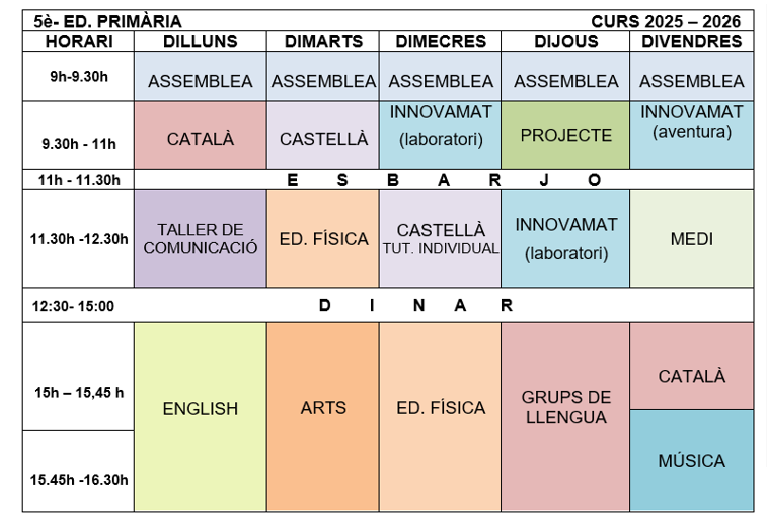Select the GRUPS DE LLENGUA cell
The width and height of the screenshot is (768, 518).
566,408
